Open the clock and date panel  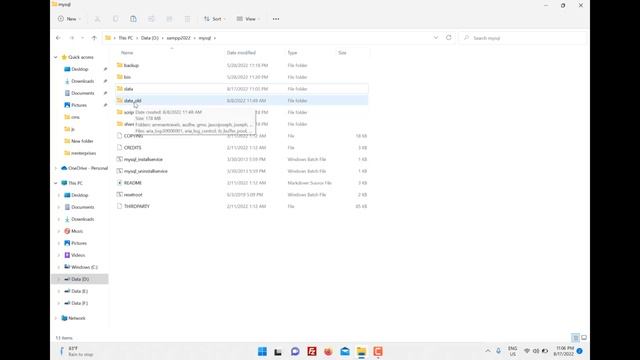coord(565,351)
